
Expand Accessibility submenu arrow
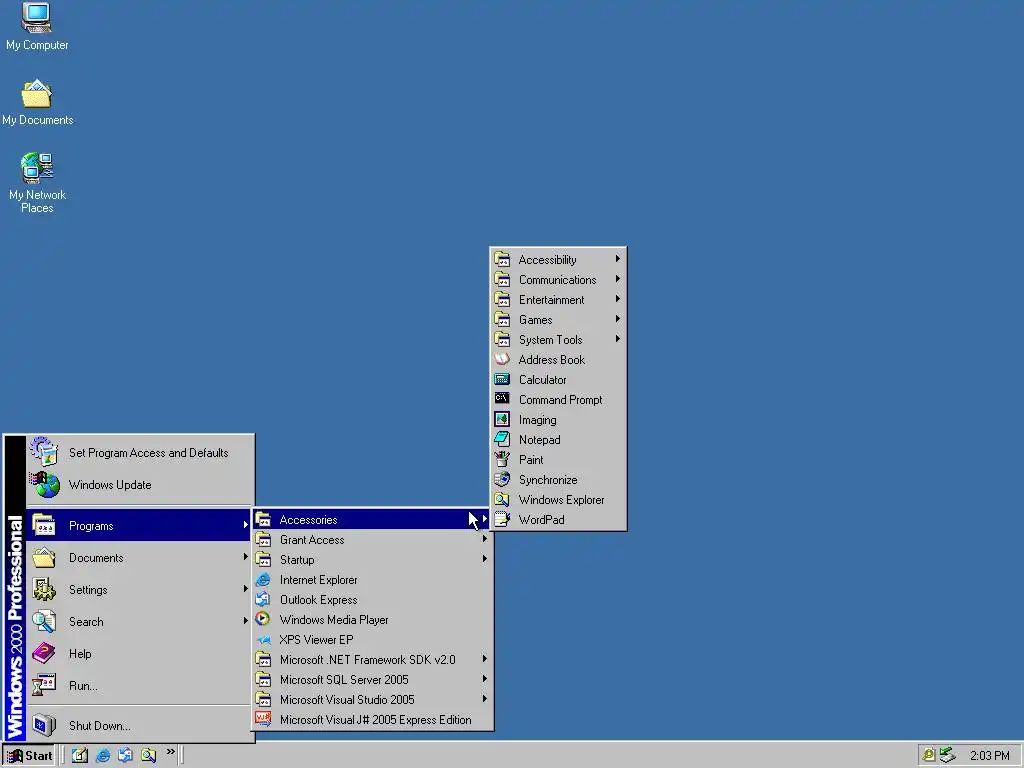pos(617,259)
